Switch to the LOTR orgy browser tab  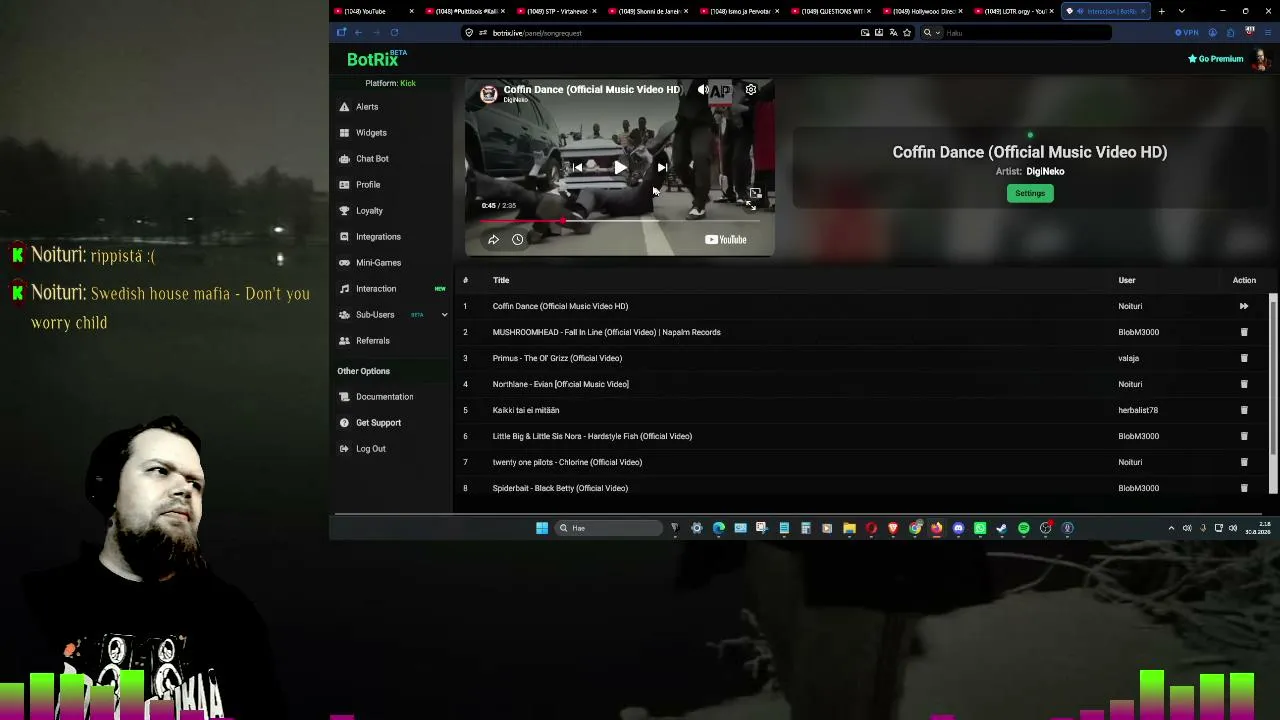point(1016,11)
